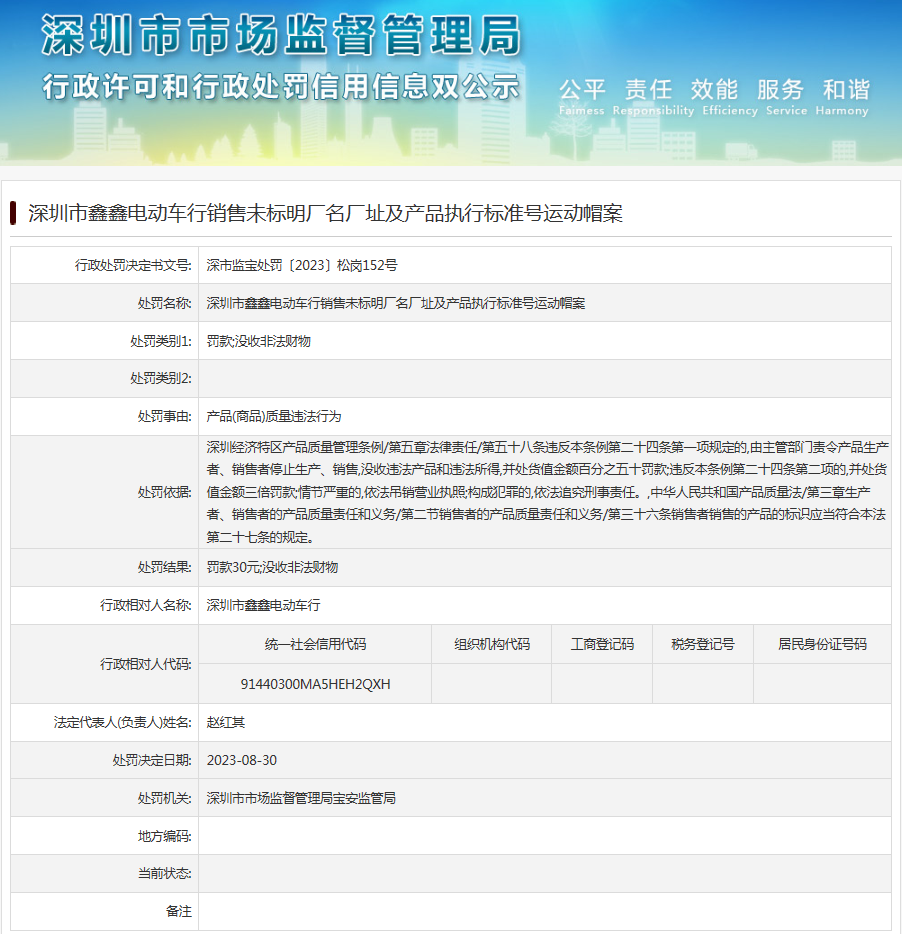
Task: Select the 处罚类别1 label
Action: 161,341
